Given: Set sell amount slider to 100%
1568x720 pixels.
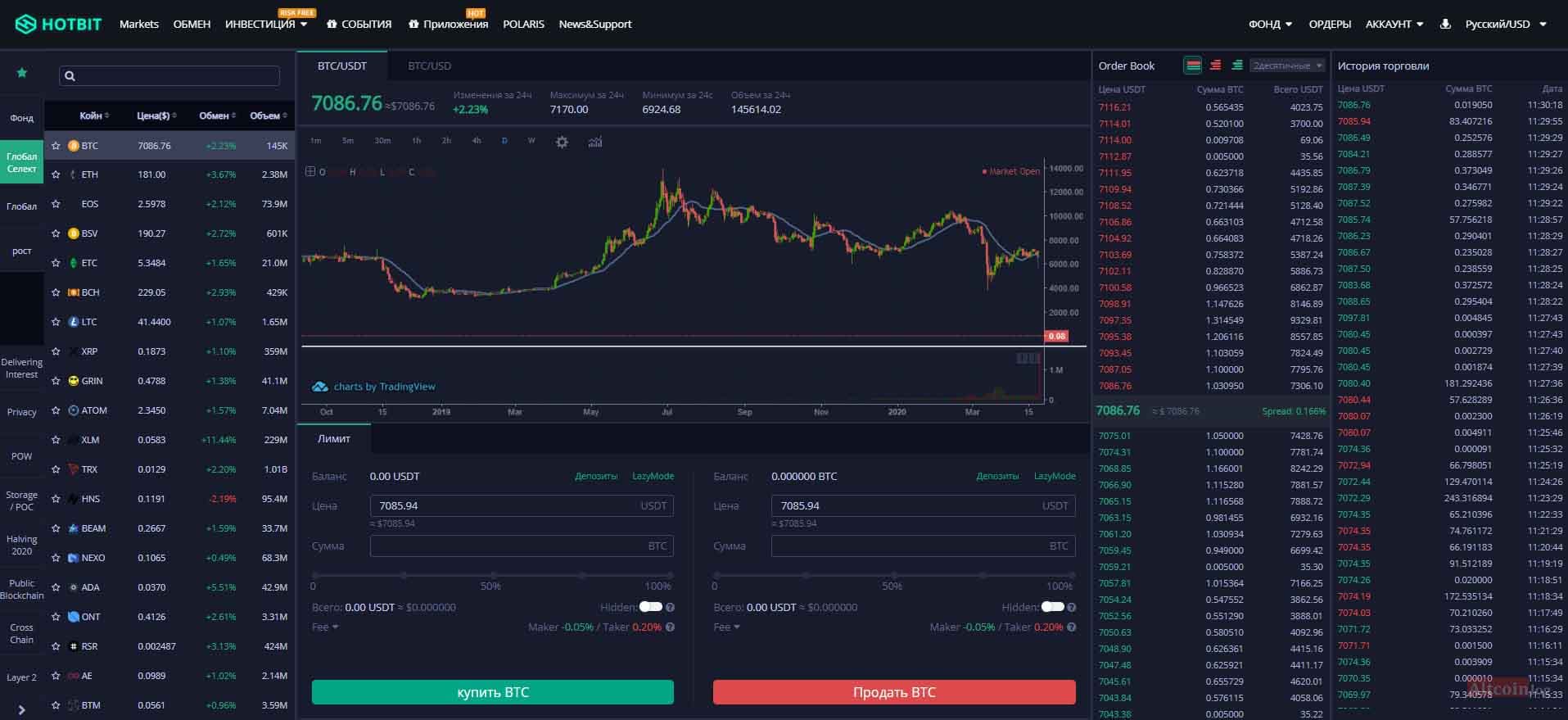Looking at the screenshot, I should coord(1072,575).
